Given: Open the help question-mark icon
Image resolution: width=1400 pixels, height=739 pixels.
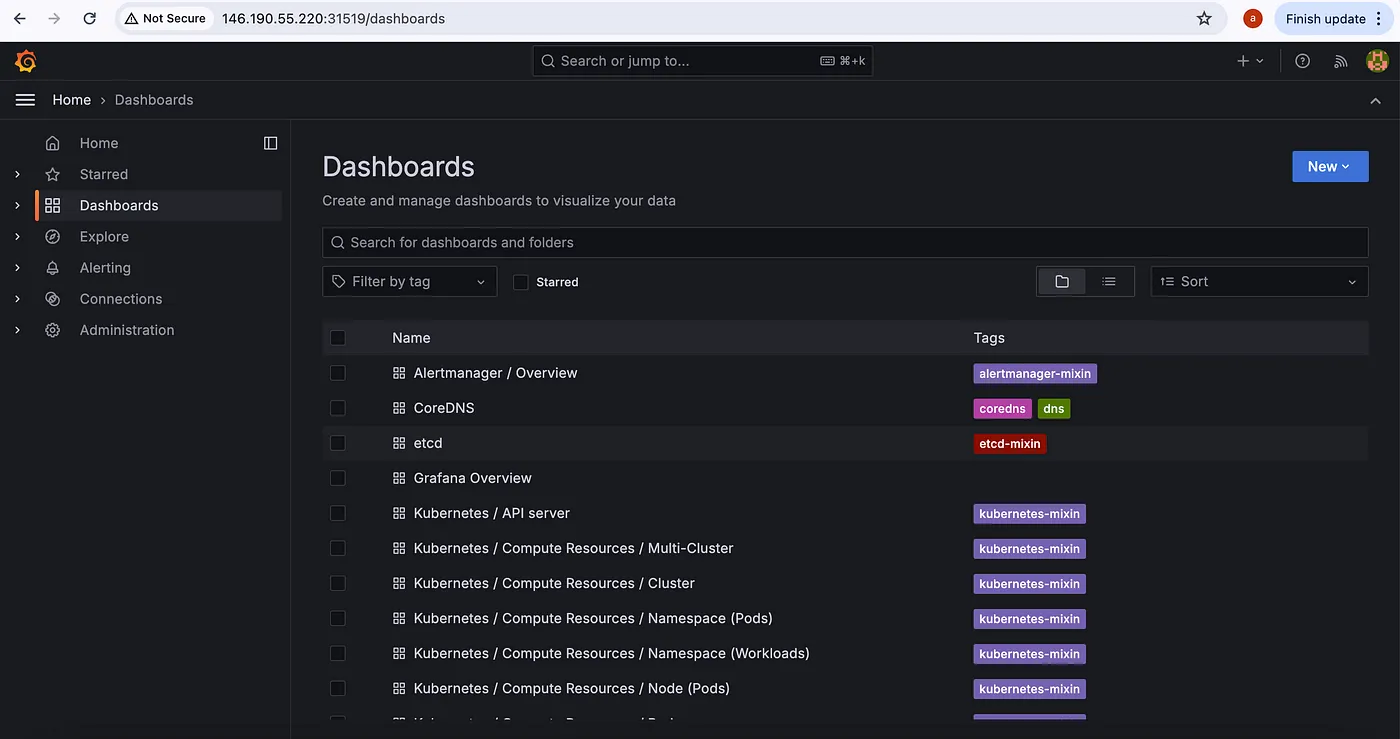Looking at the screenshot, I should point(1302,61).
